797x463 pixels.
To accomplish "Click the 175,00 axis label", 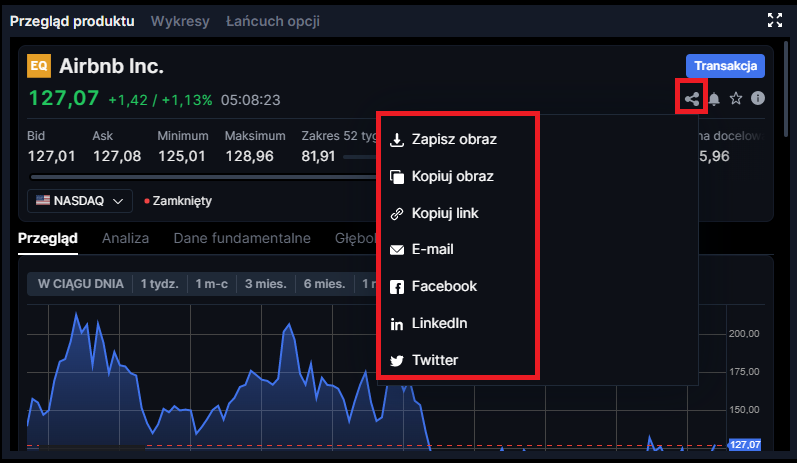I will [744, 372].
